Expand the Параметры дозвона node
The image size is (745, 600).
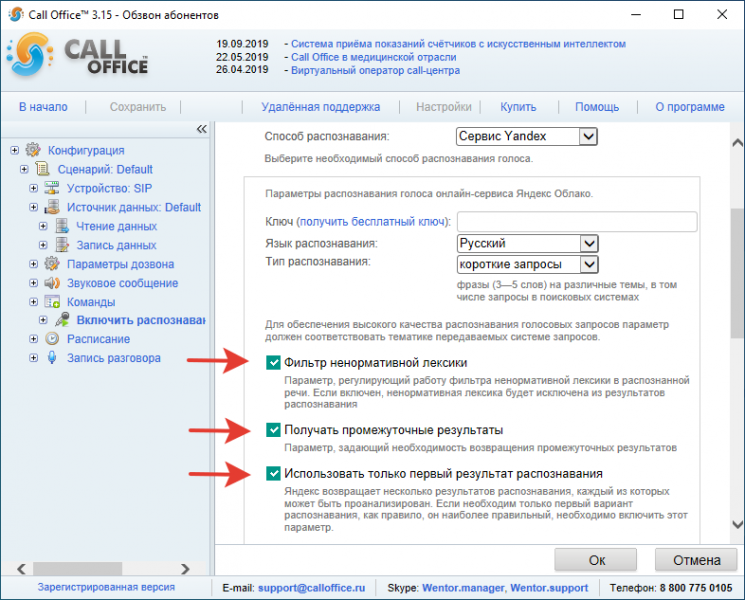click(34, 264)
